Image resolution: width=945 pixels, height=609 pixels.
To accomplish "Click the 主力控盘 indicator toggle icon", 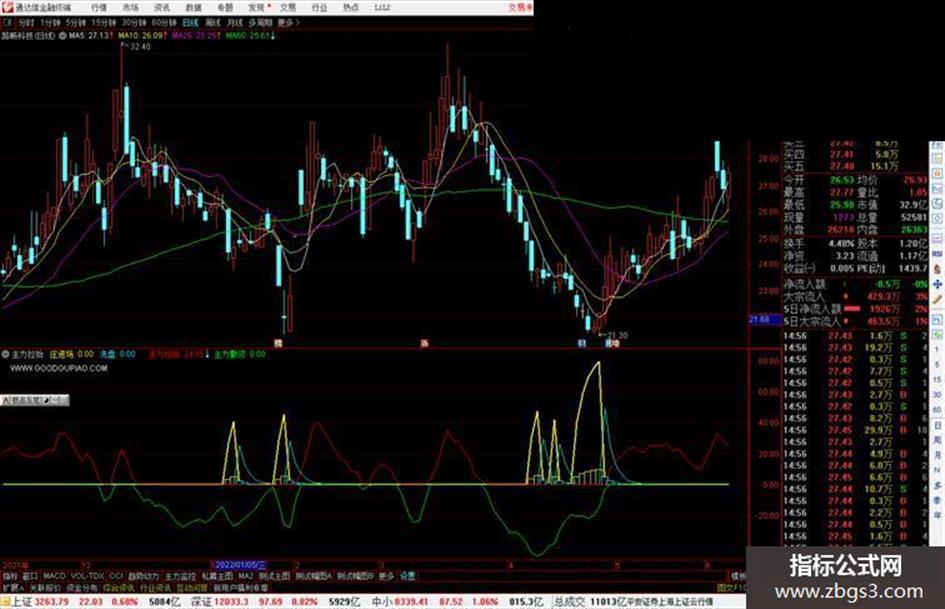I will [x=5, y=355].
